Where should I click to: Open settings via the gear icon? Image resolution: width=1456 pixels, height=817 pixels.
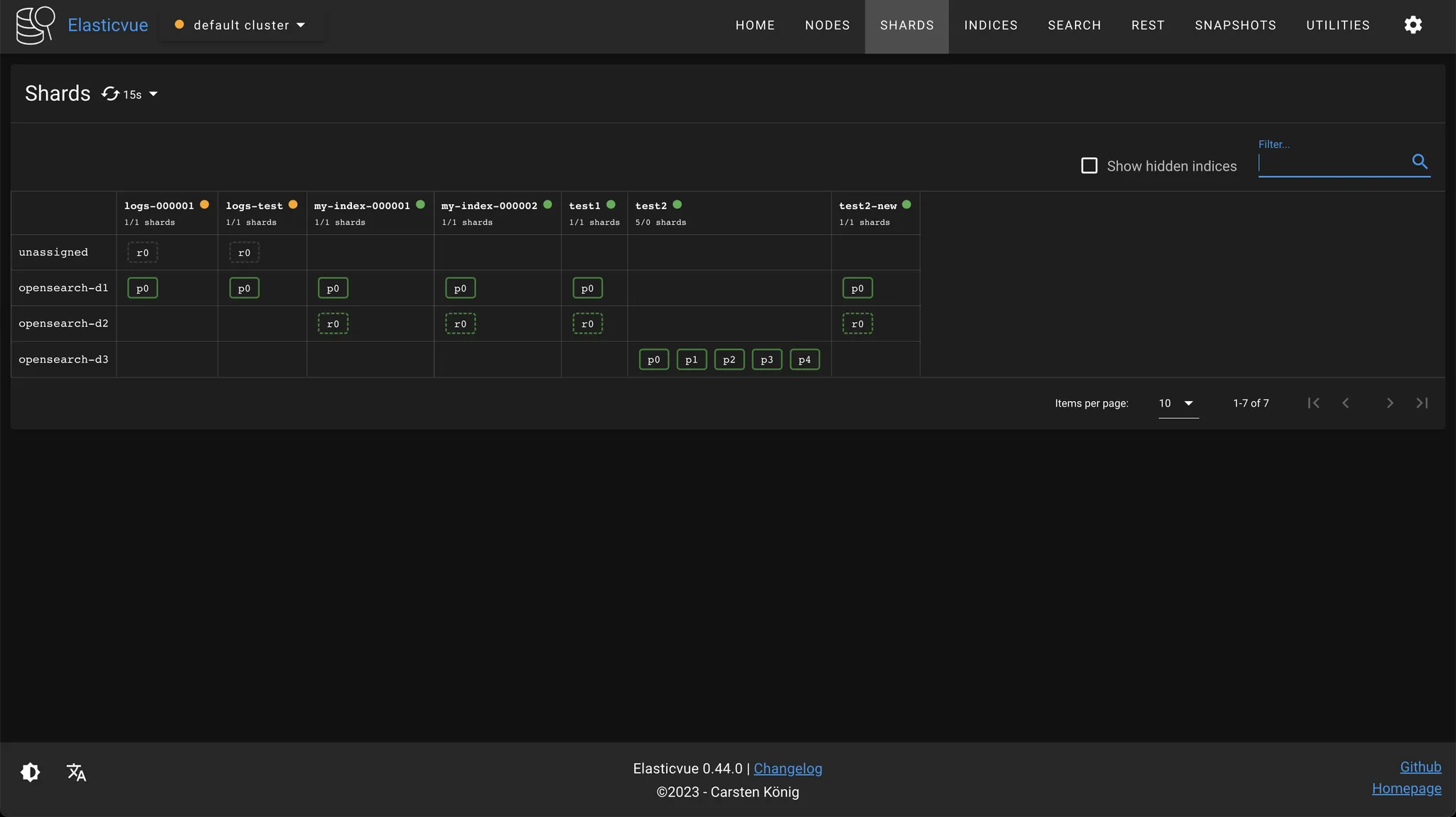(x=1413, y=25)
